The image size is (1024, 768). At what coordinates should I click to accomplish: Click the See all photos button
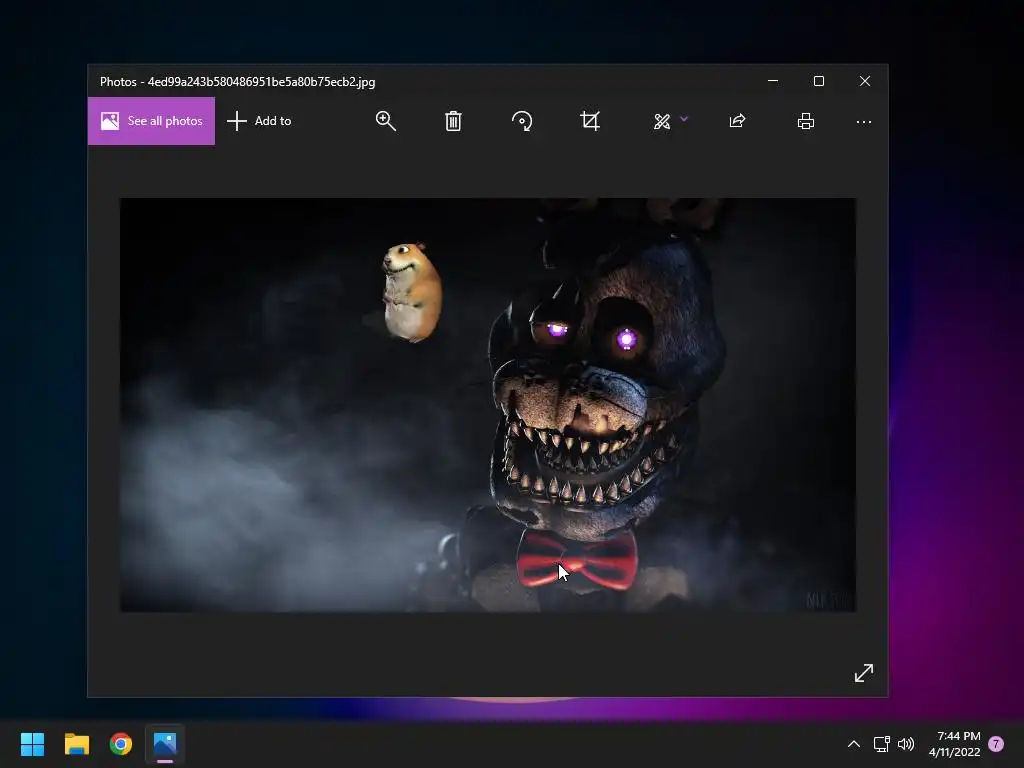[x=152, y=121]
